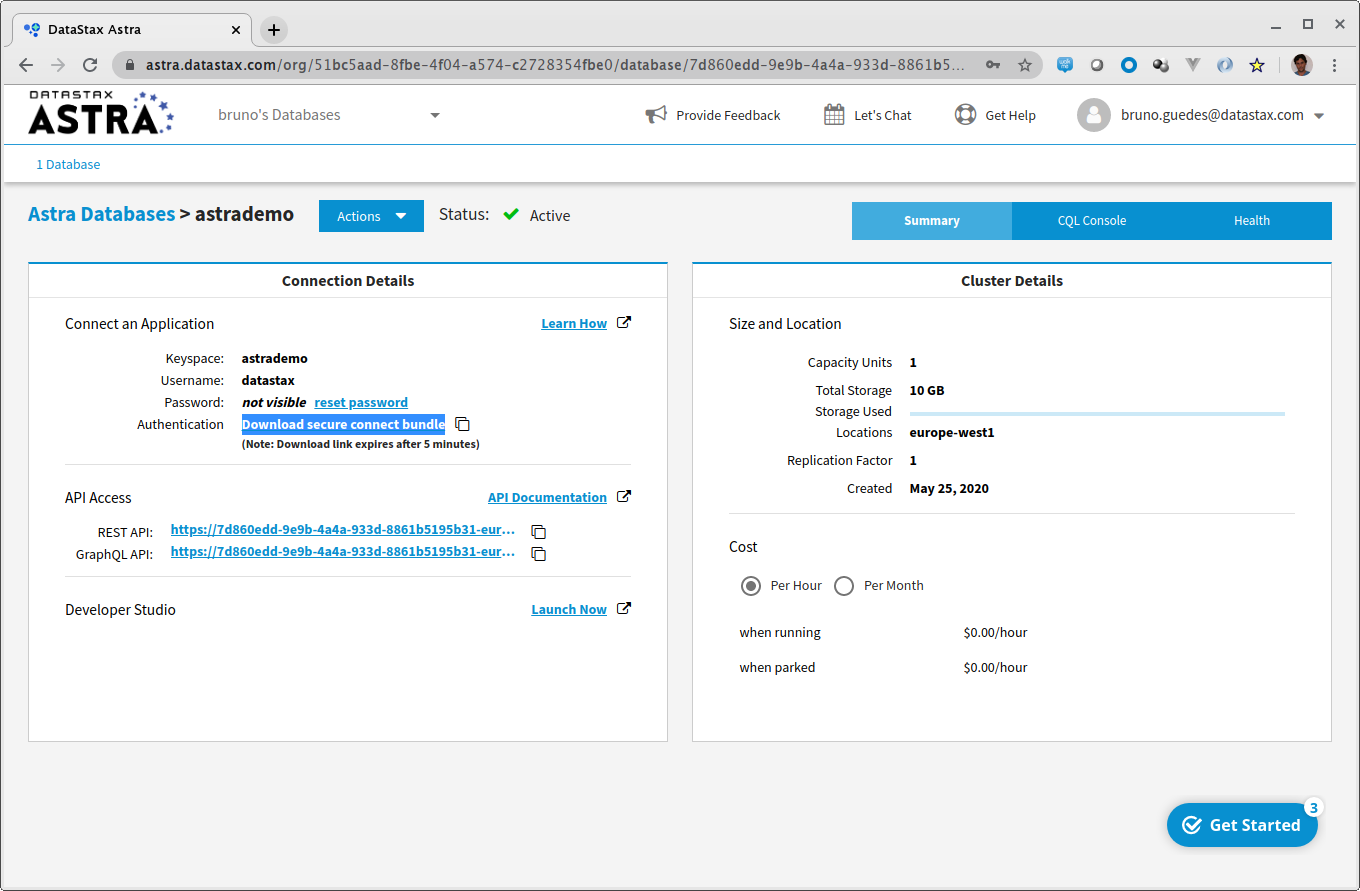Switch to the Summary tab
Viewport: 1360px width, 891px height.
[932, 221]
